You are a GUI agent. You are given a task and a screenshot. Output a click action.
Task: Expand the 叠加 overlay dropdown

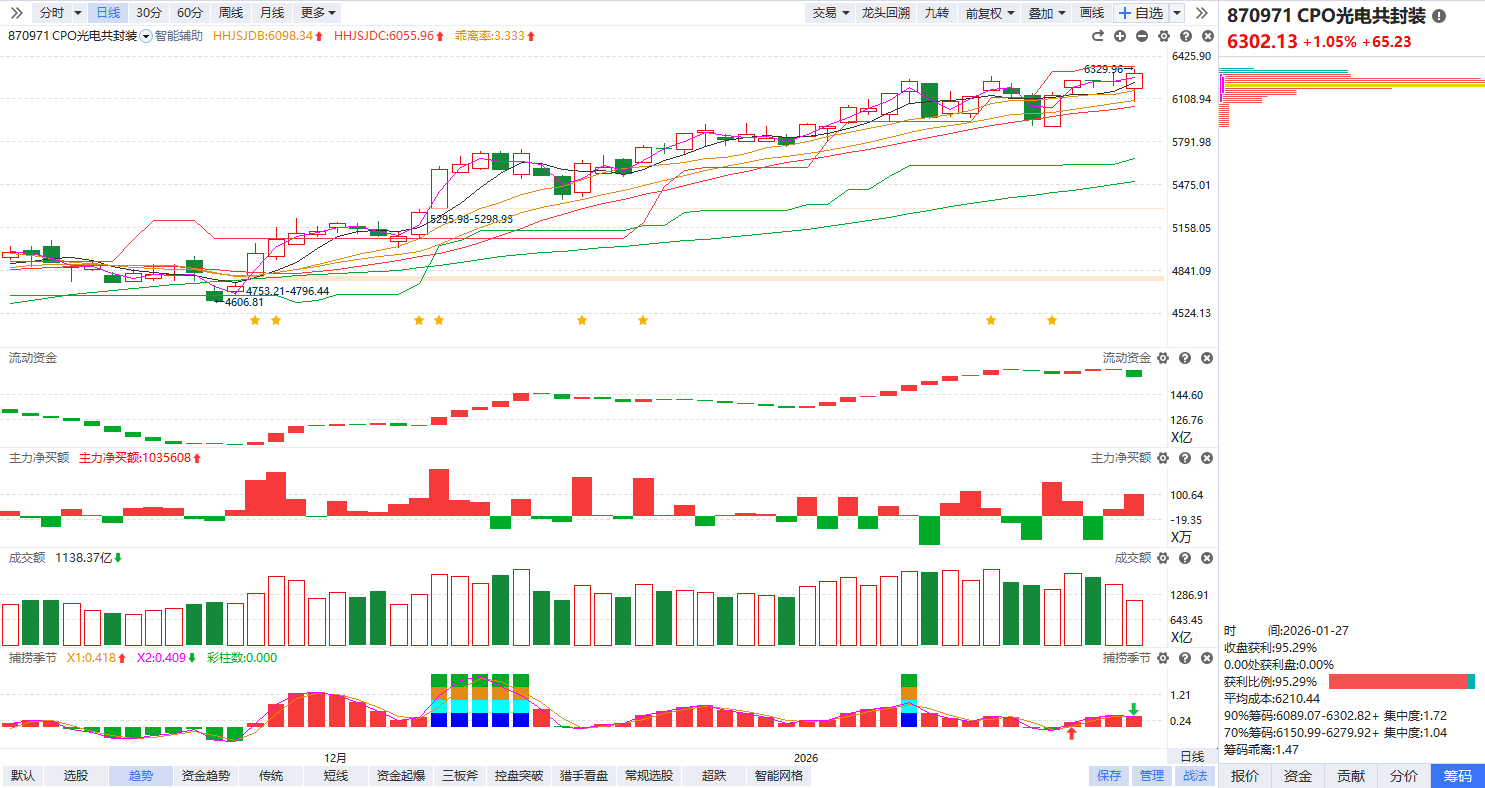pyautogui.click(x=1046, y=13)
